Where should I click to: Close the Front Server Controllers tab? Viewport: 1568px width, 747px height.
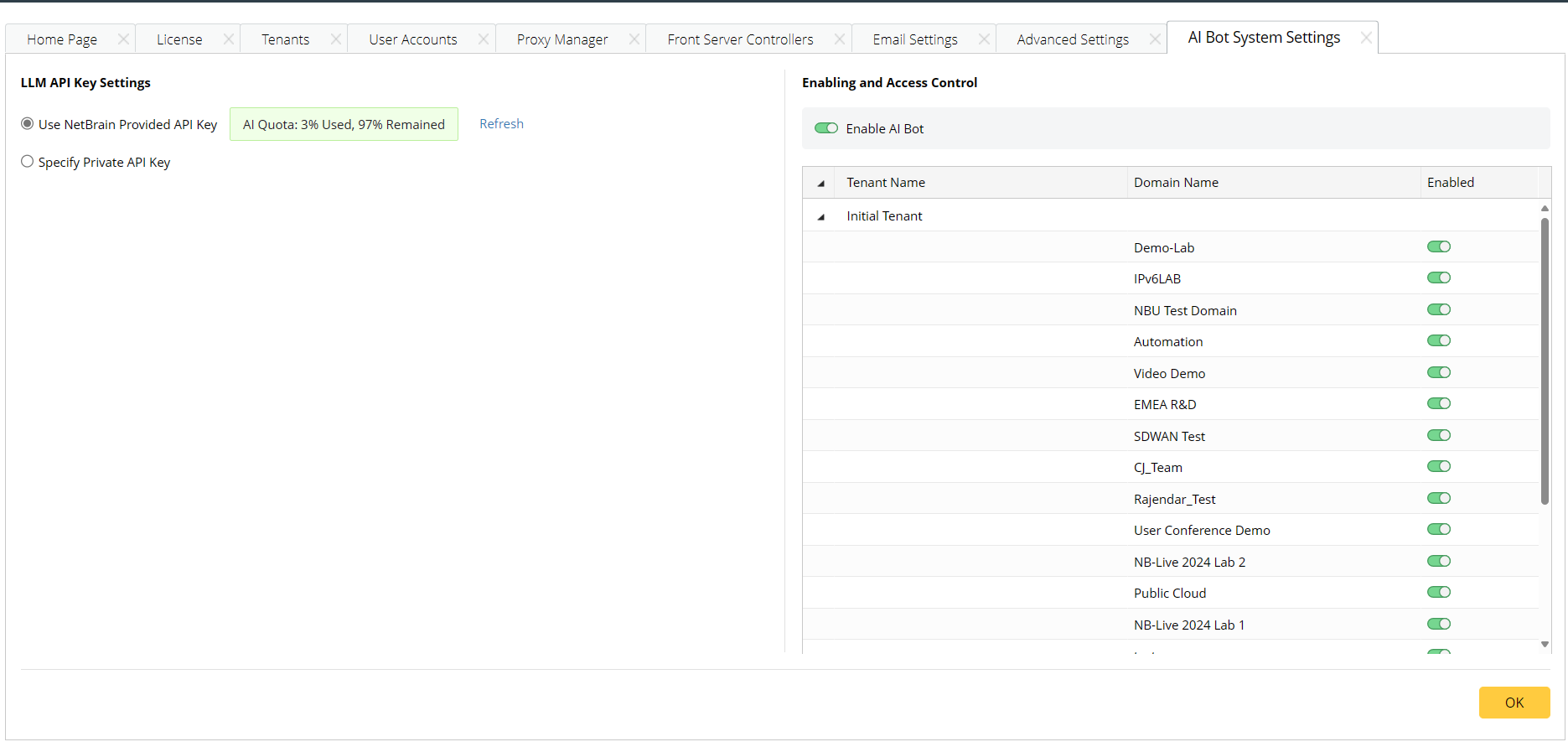coord(839,39)
